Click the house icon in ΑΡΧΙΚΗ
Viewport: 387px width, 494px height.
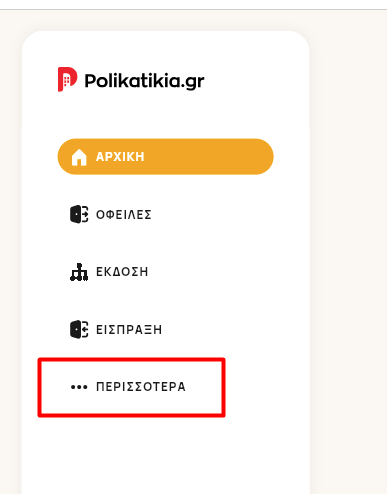[x=79, y=157]
